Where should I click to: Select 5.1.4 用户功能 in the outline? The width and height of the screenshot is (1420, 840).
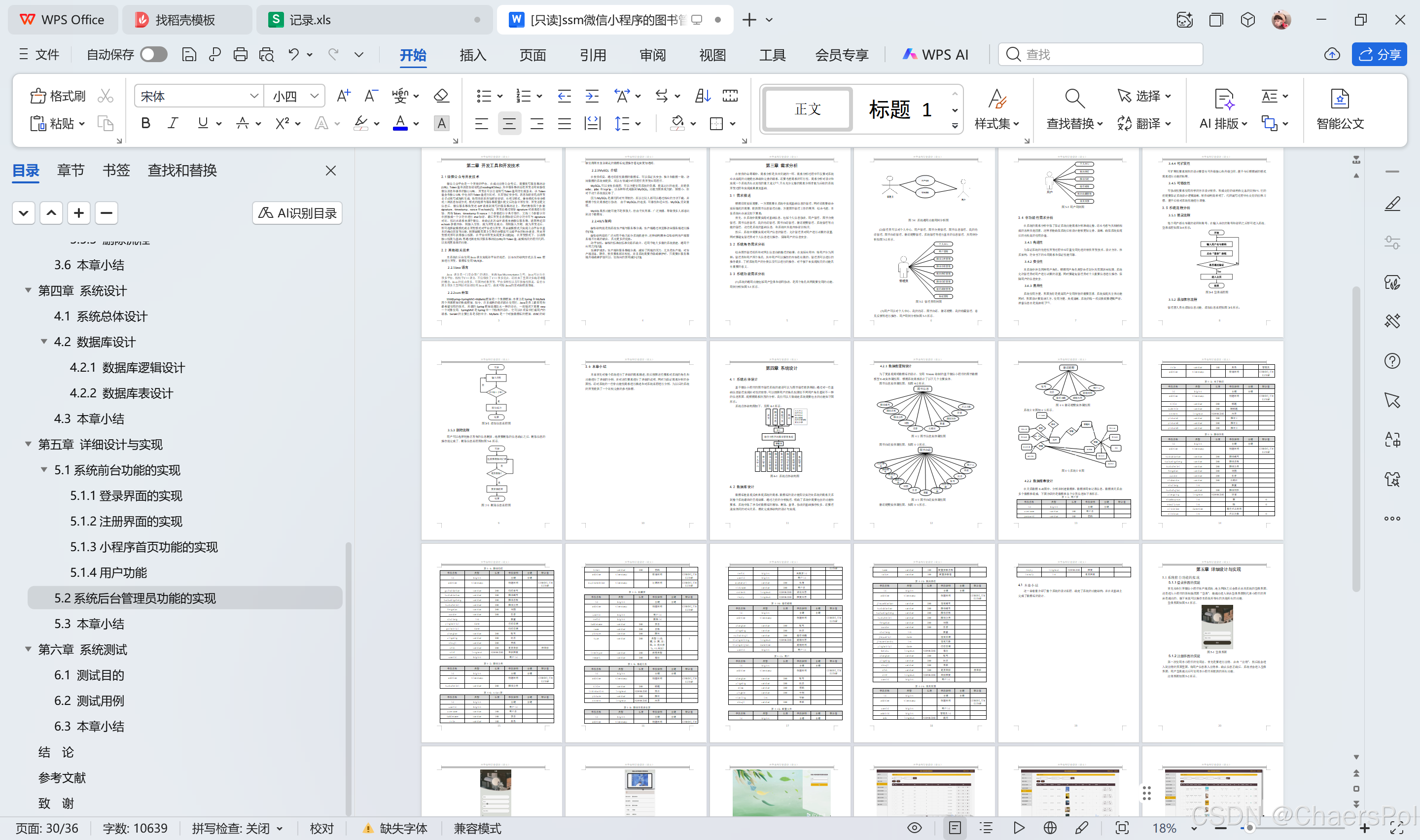[108, 572]
